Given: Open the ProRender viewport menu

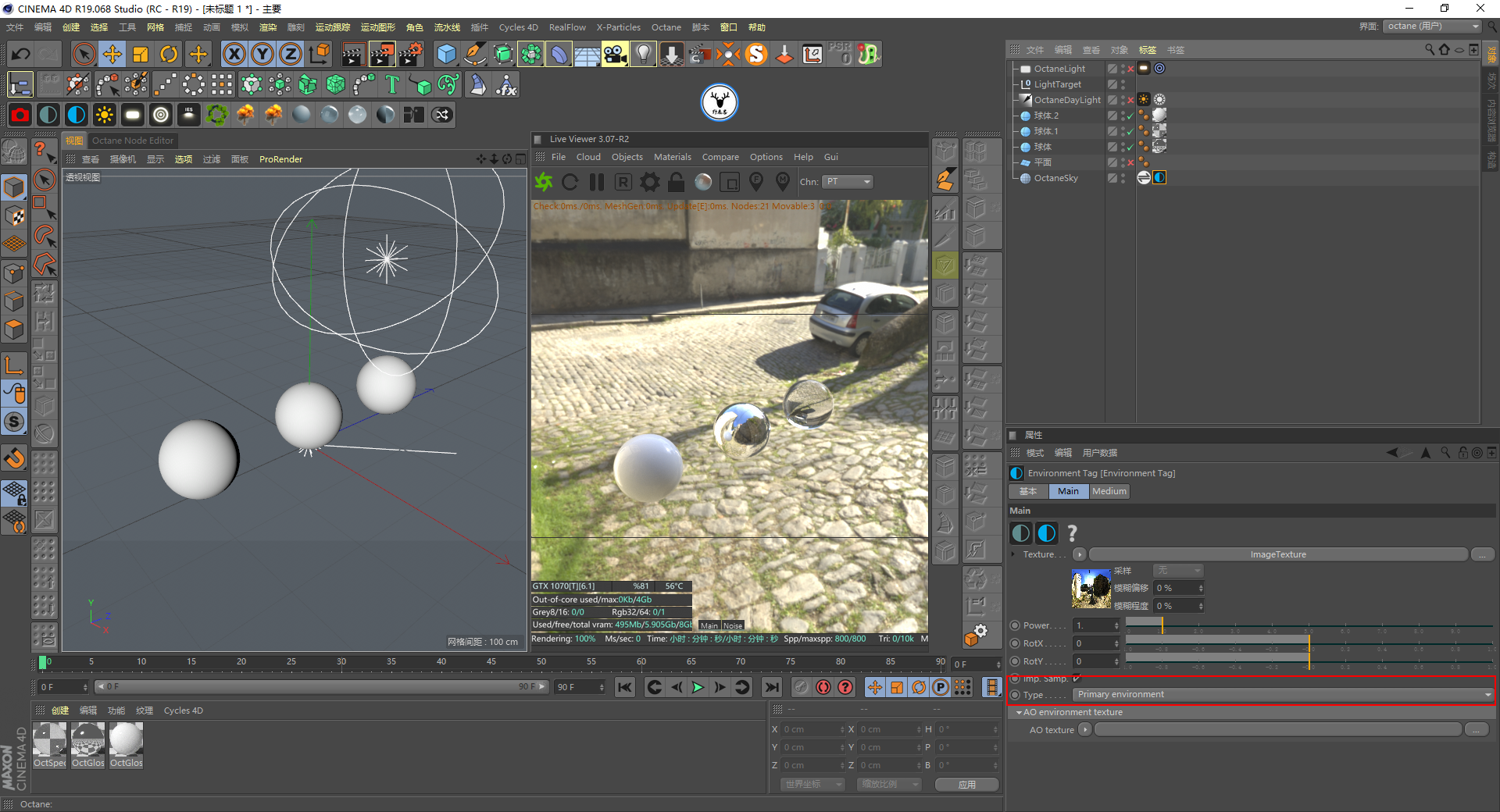Looking at the screenshot, I should (x=280, y=159).
